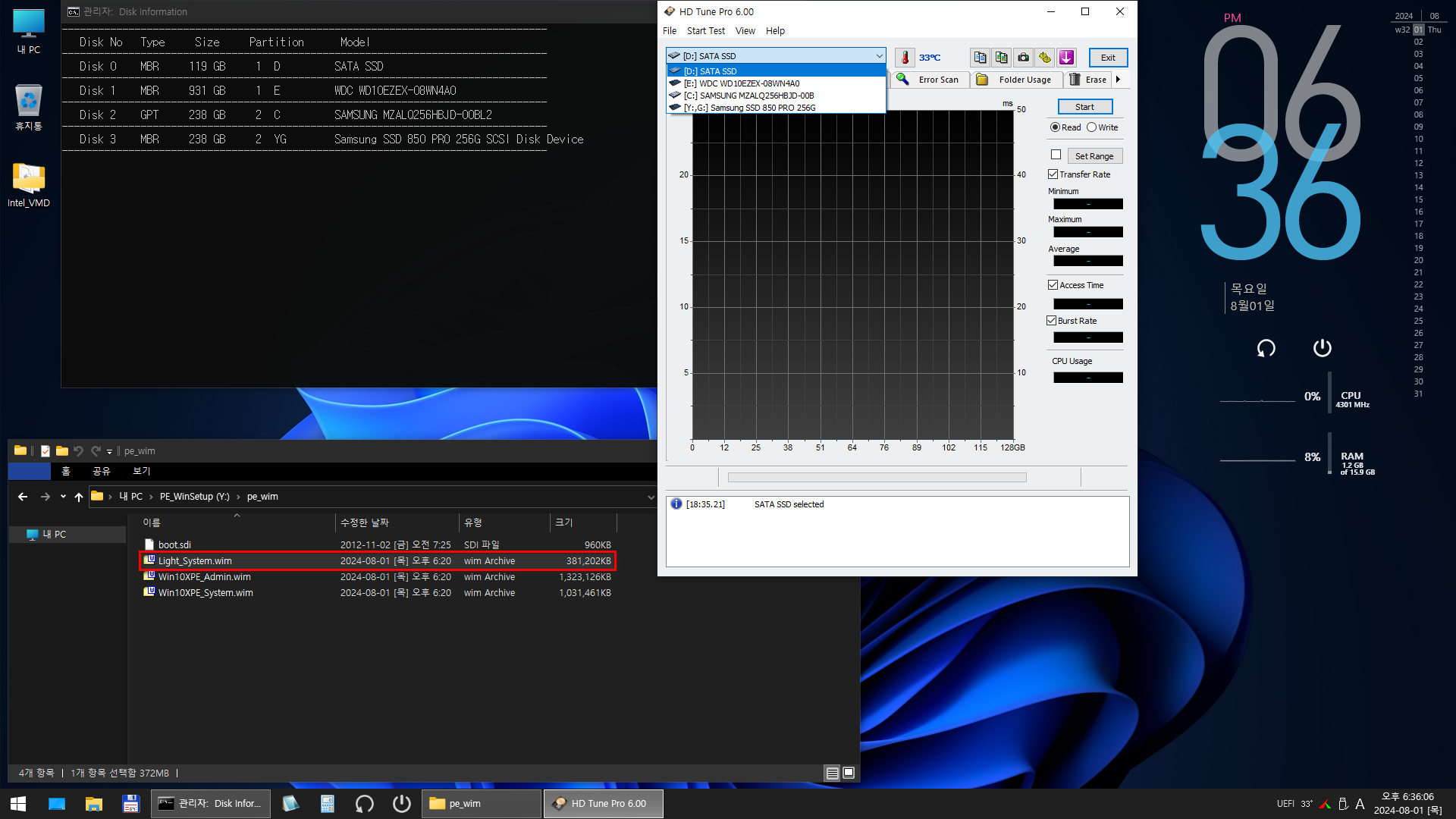Viewport: 1456px width, 819px height.
Task: Enable checkbox beside Set Range
Action: [1056, 155]
